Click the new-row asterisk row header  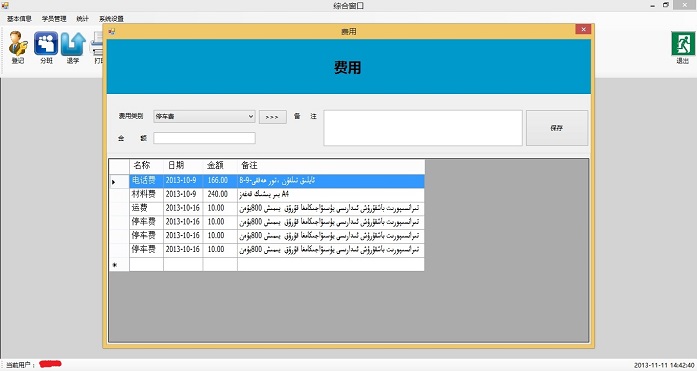(x=119, y=265)
